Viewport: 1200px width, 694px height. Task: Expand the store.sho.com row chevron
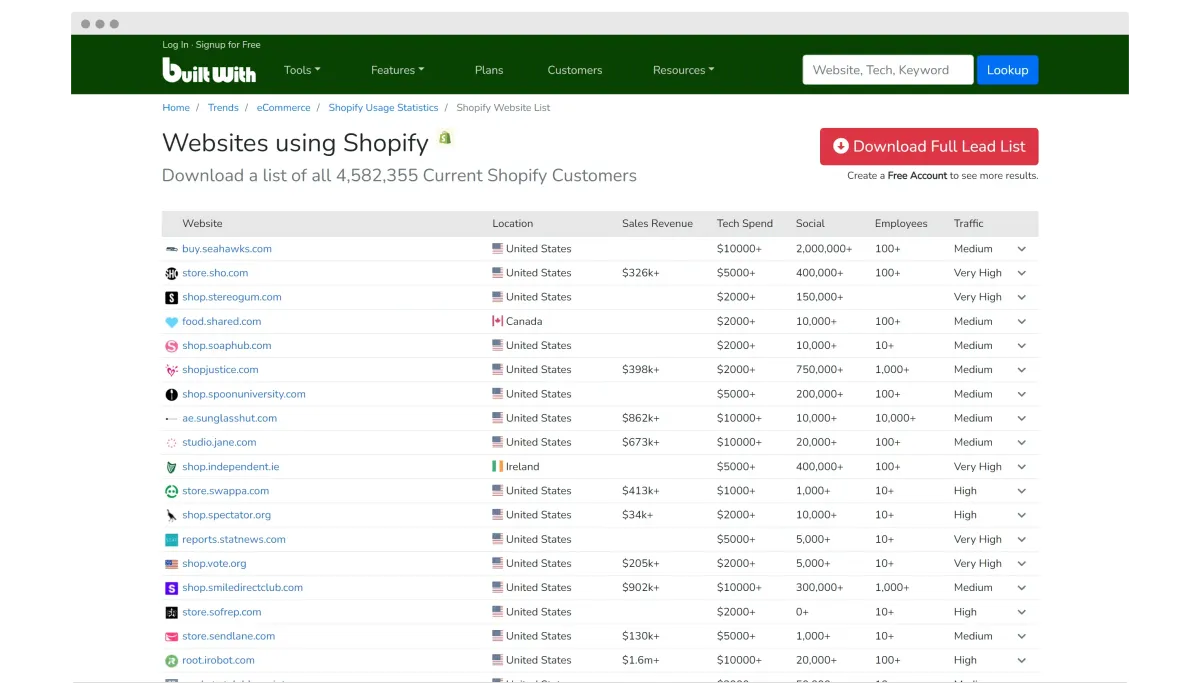(x=1022, y=273)
